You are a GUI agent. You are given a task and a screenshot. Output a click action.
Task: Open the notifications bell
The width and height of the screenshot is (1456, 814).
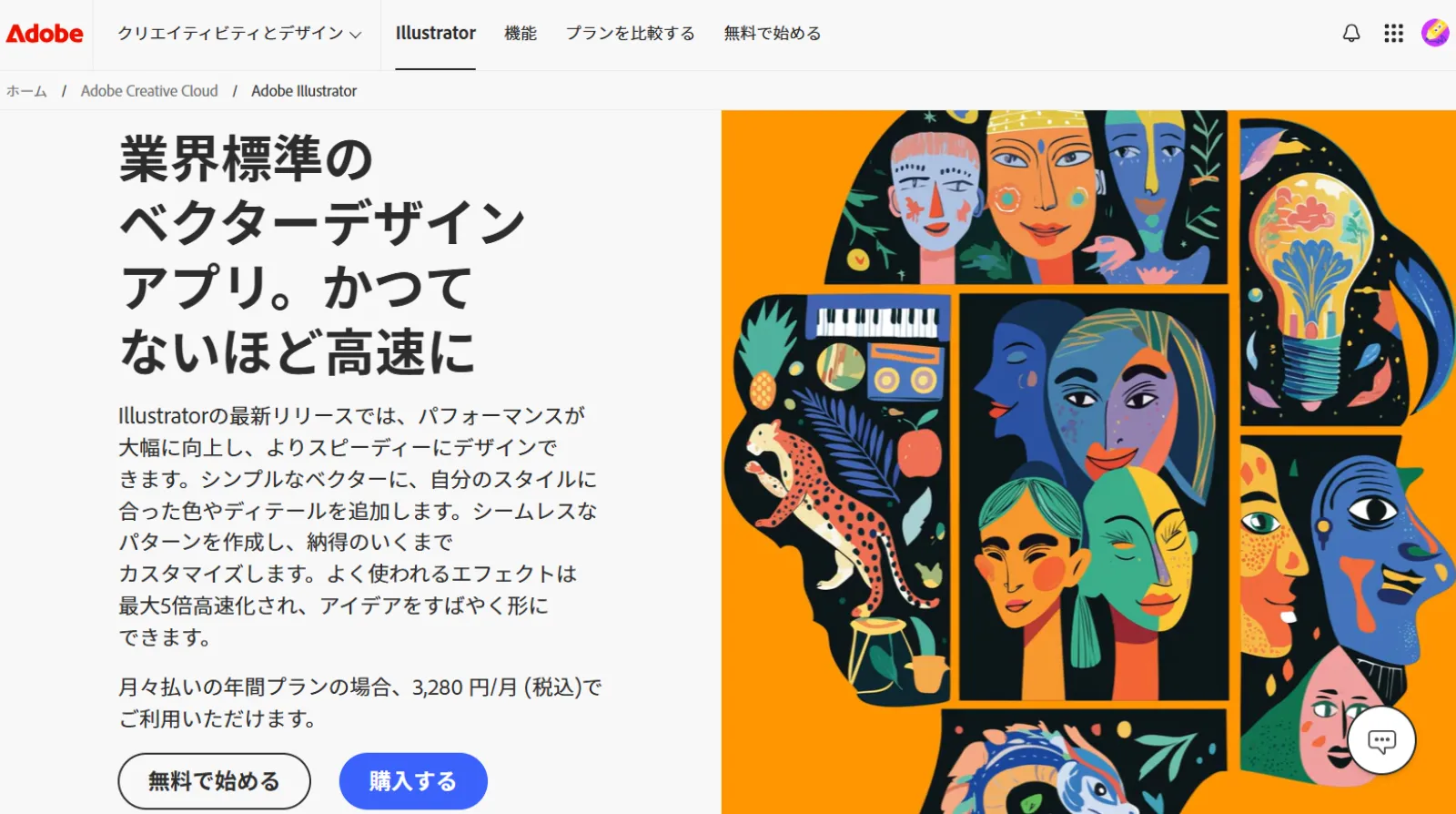pyautogui.click(x=1351, y=34)
